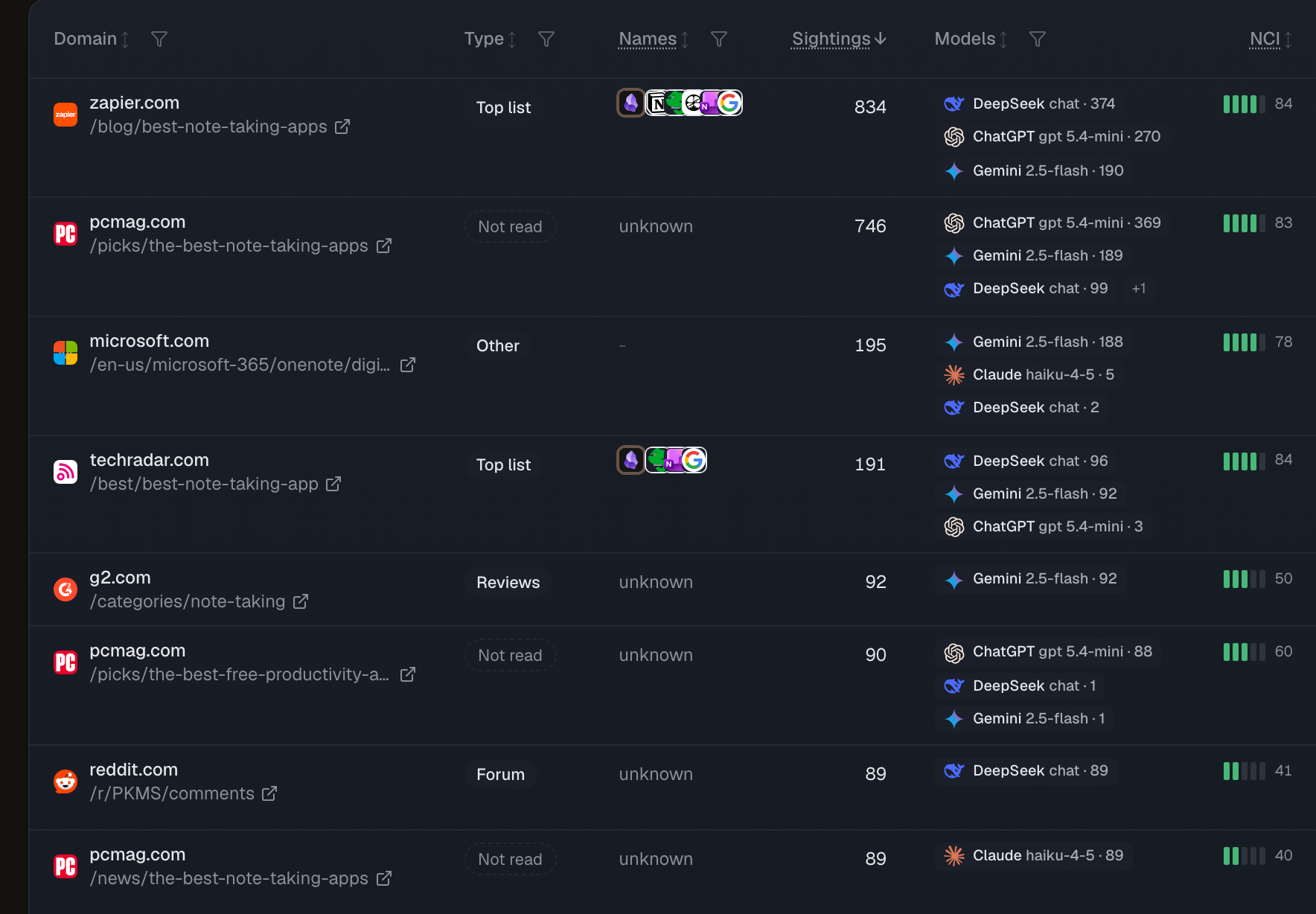The image size is (1316, 914).
Task: Open pcmag.com picks best-note-taking-apps external link
Action: click(x=384, y=246)
